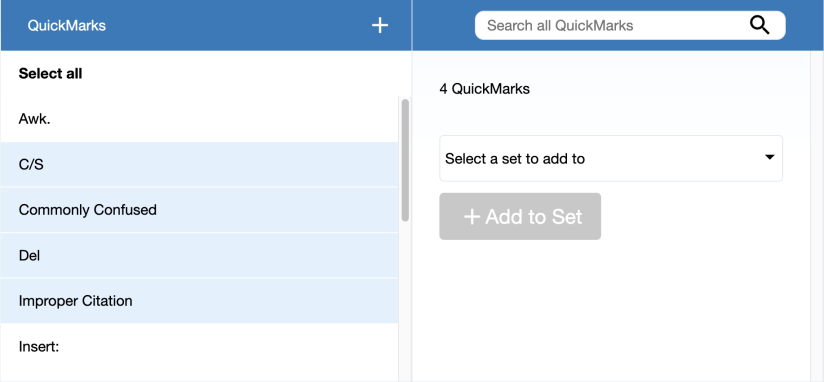Toggle selection of the C/S QuickMark
This screenshot has width=824, height=382.
click(x=199, y=164)
